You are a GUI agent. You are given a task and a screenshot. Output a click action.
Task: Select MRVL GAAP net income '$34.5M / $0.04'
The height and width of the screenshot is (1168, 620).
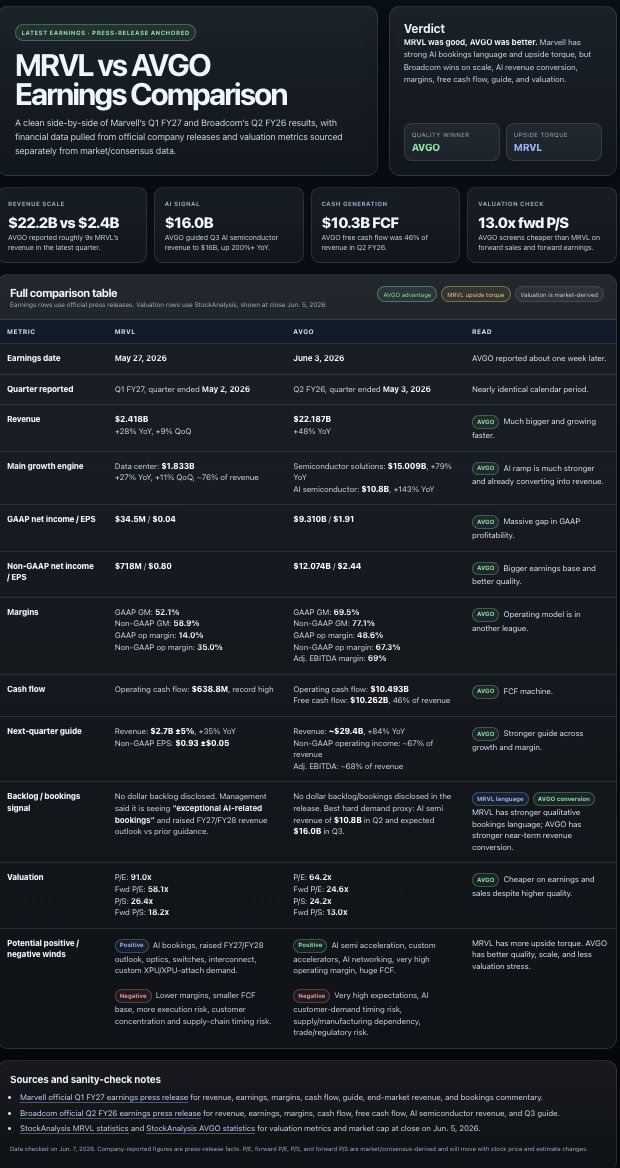[x=145, y=518]
